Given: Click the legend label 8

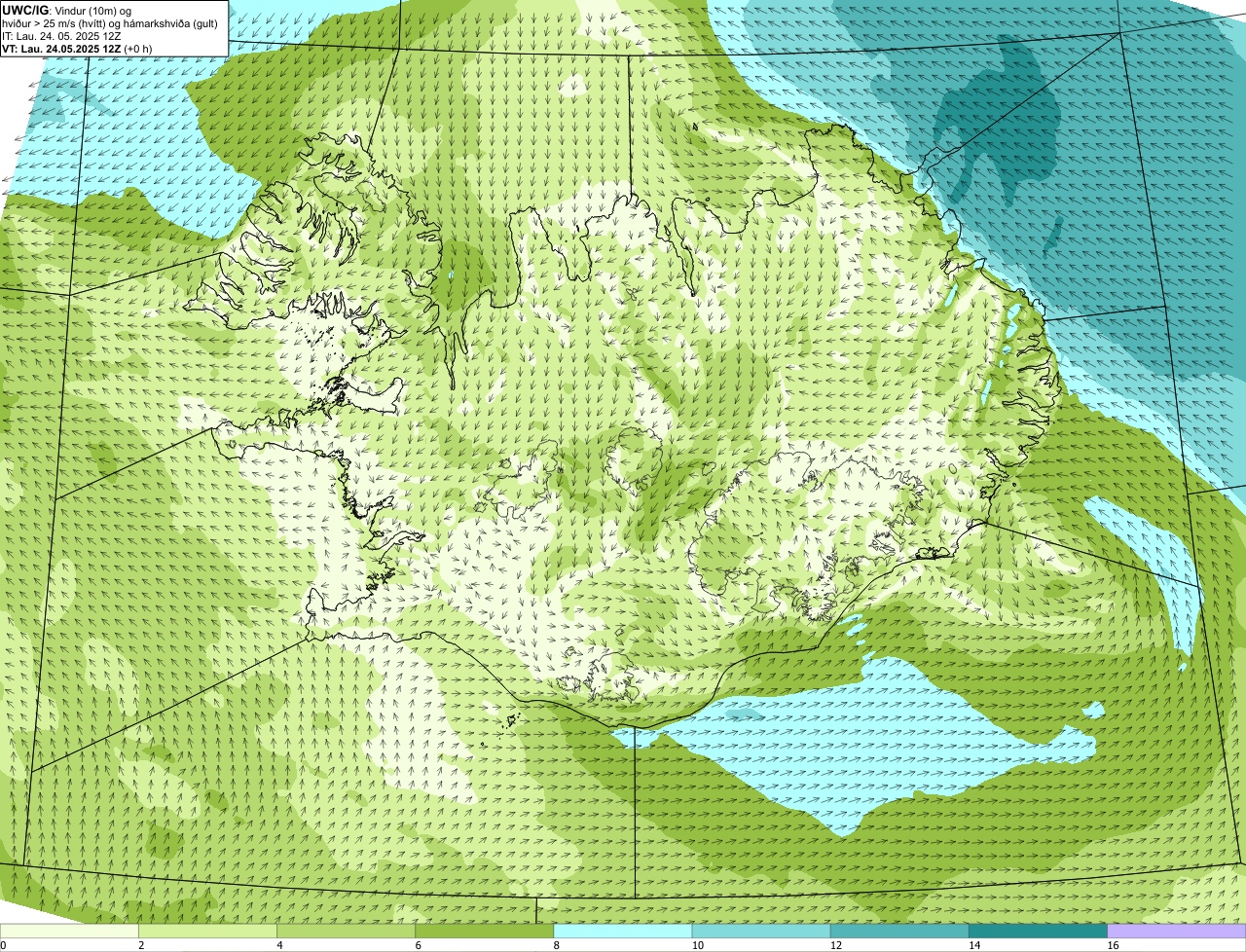Looking at the screenshot, I should coord(556,945).
